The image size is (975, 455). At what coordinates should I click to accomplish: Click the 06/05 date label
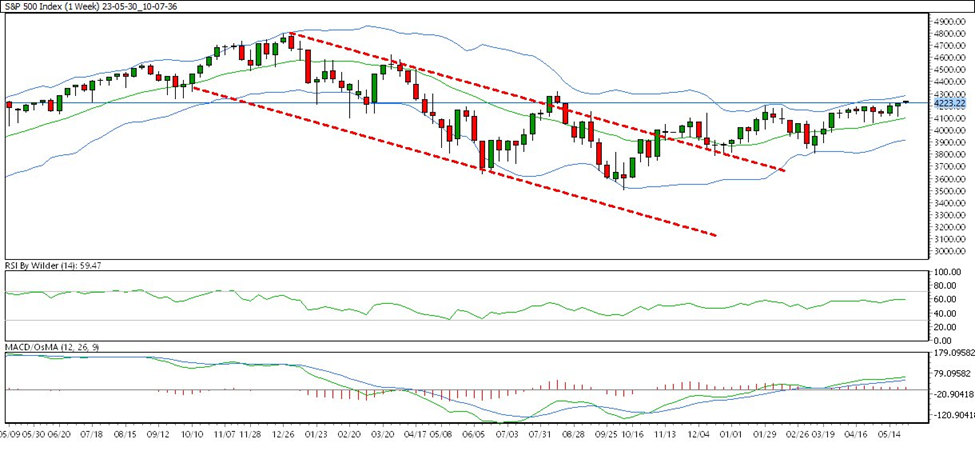pyautogui.click(x=474, y=432)
